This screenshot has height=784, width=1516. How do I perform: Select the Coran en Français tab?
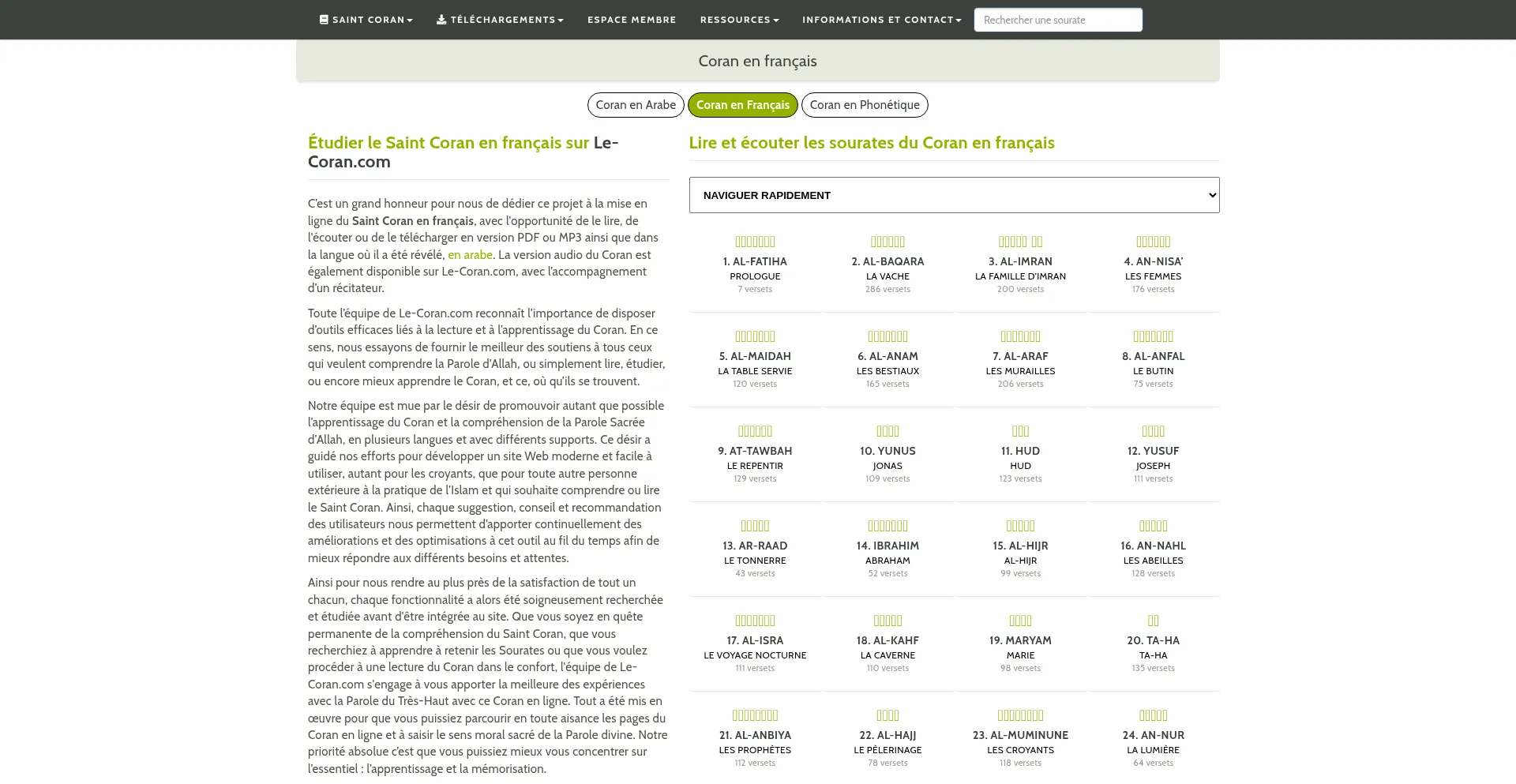[x=743, y=105]
